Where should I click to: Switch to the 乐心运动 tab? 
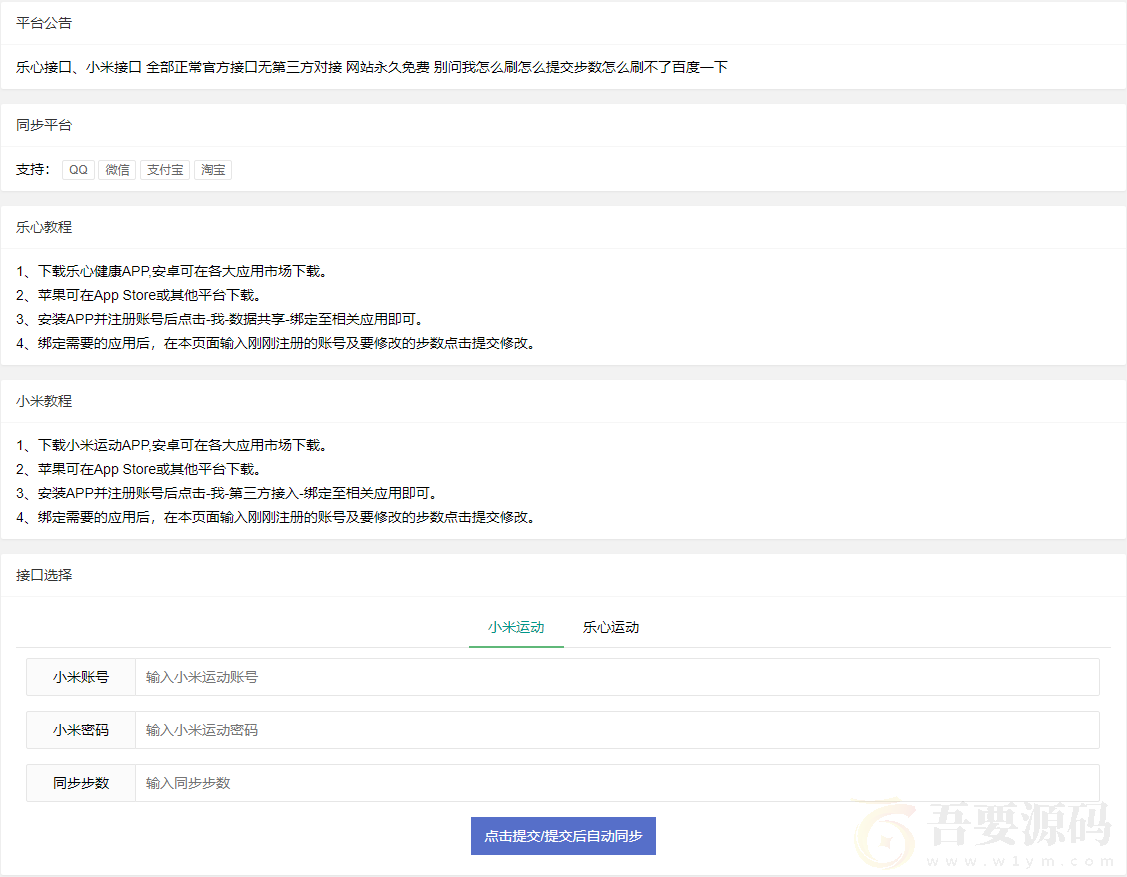pyautogui.click(x=610, y=628)
